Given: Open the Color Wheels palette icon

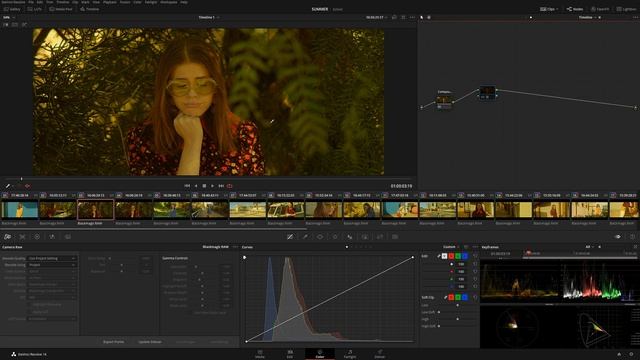Looking at the screenshot, I should pyautogui.click(x=37, y=237).
